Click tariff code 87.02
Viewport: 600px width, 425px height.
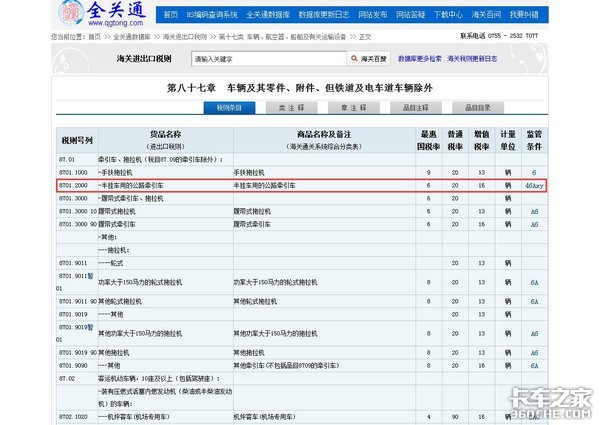67,379
